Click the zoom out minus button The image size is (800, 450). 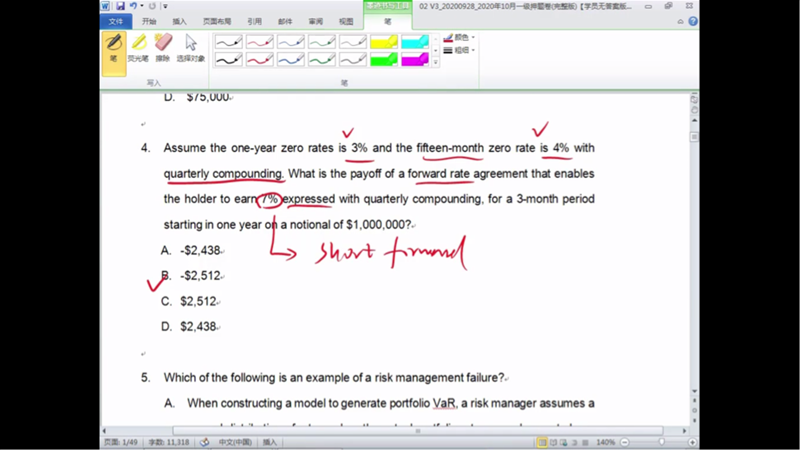pyautogui.click(x=624, y=442)
